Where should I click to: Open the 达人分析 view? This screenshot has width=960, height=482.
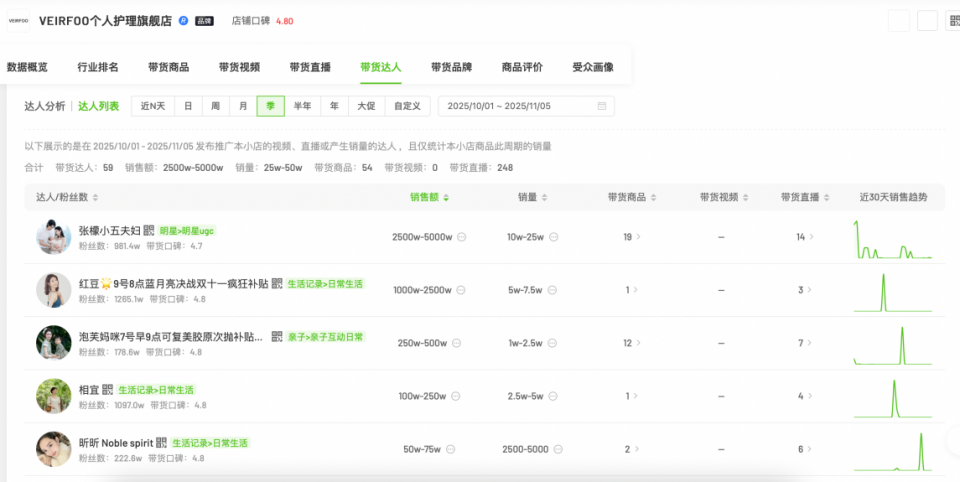click(x=45, y=106)
